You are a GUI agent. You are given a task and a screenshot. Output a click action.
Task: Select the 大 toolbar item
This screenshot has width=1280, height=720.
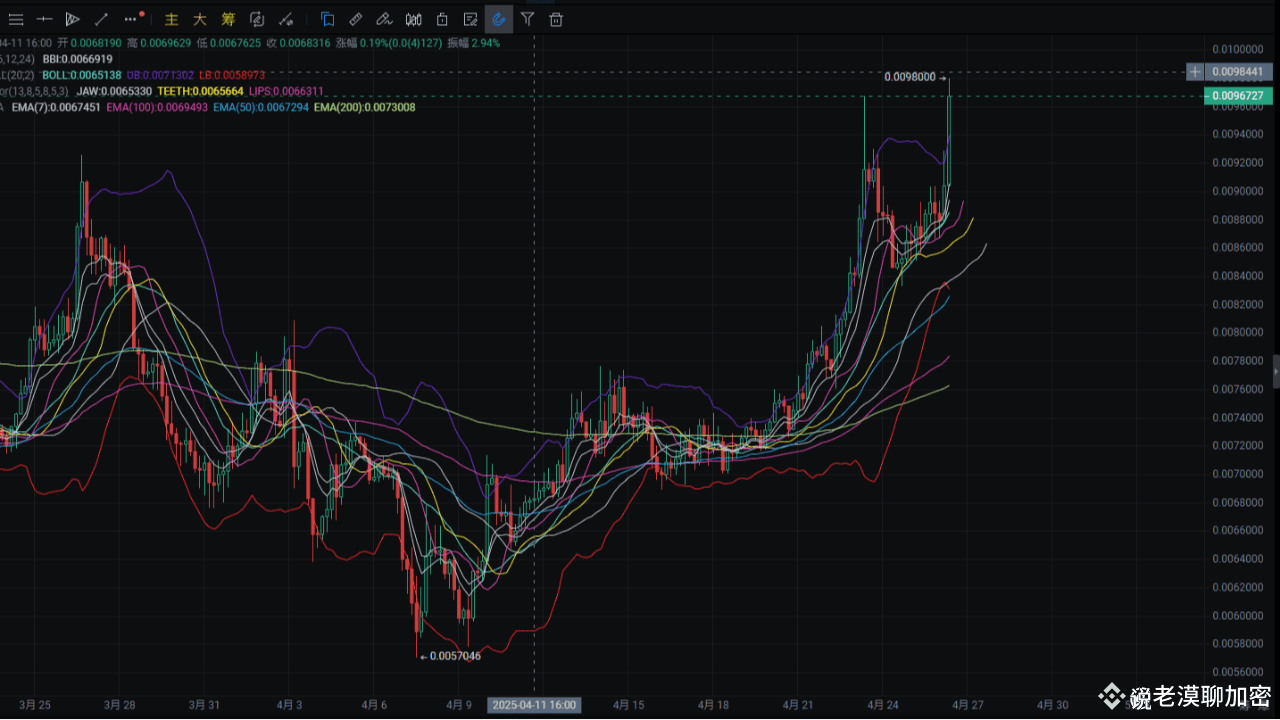(x=199, y=19)
